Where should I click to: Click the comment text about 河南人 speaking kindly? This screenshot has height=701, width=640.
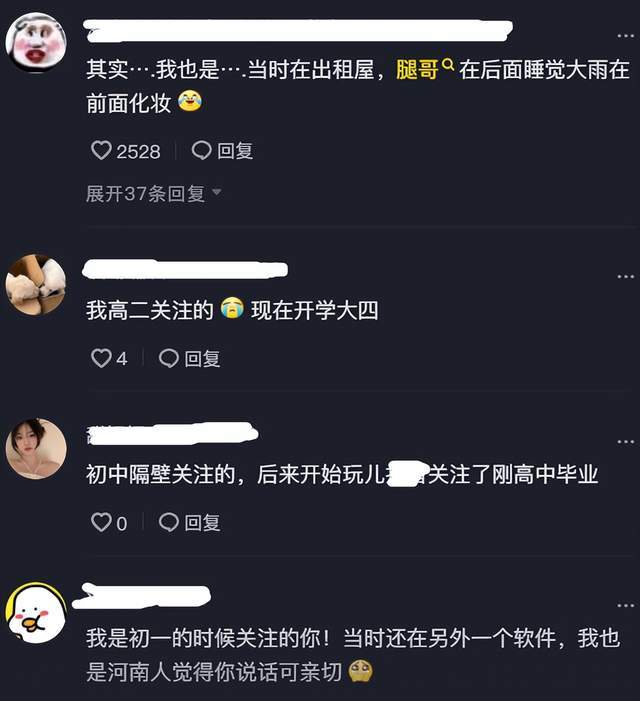pyautogui.click(x=353, y=655)
